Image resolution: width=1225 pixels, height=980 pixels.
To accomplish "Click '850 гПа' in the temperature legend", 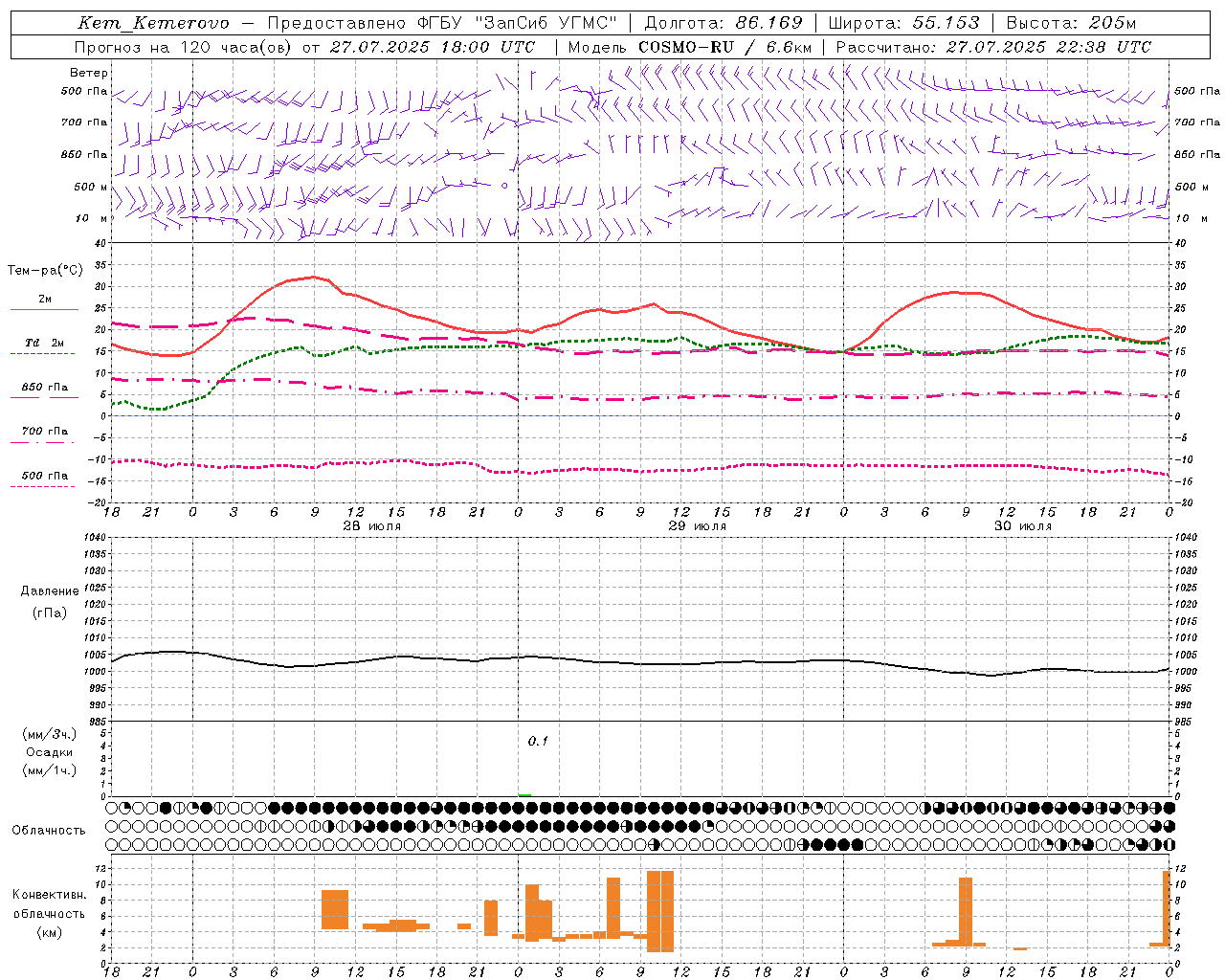I will click(45, 388).
